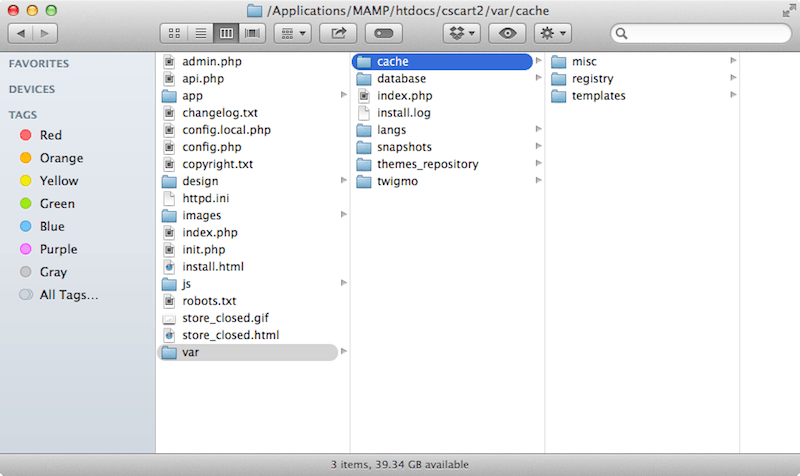This screenshot has width=800, height=476.
Task: Select the config.local.php file
Action: pyautogui.click(x=226, y=130)
